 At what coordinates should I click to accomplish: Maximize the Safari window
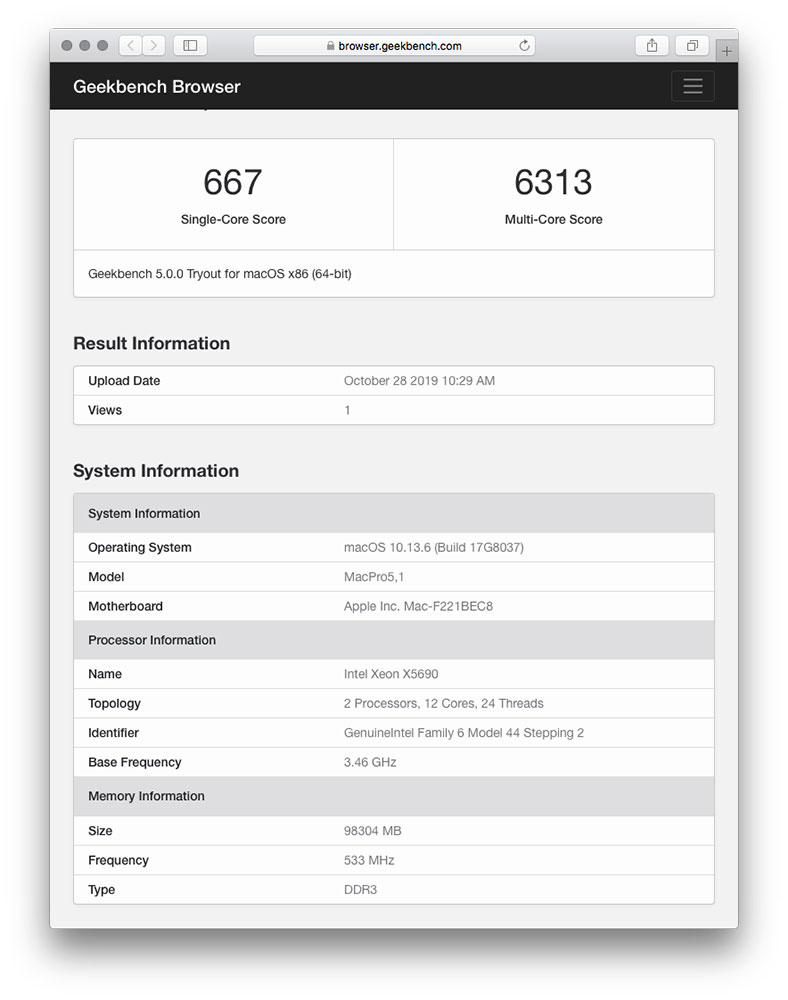[x=103, y=46]
